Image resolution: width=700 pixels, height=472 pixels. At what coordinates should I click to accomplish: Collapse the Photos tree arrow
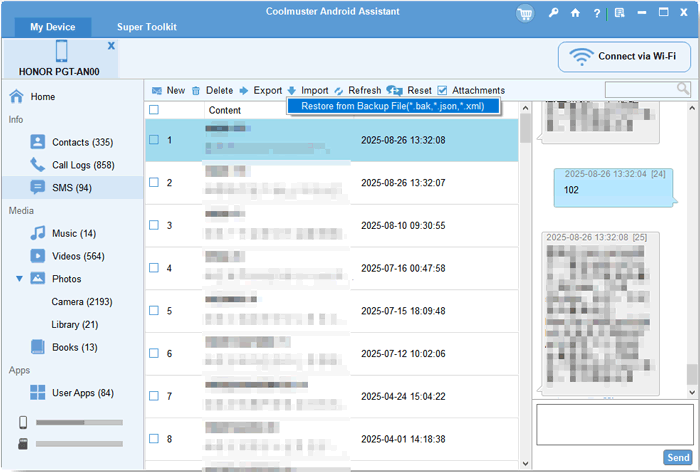[x=19, y=279]
